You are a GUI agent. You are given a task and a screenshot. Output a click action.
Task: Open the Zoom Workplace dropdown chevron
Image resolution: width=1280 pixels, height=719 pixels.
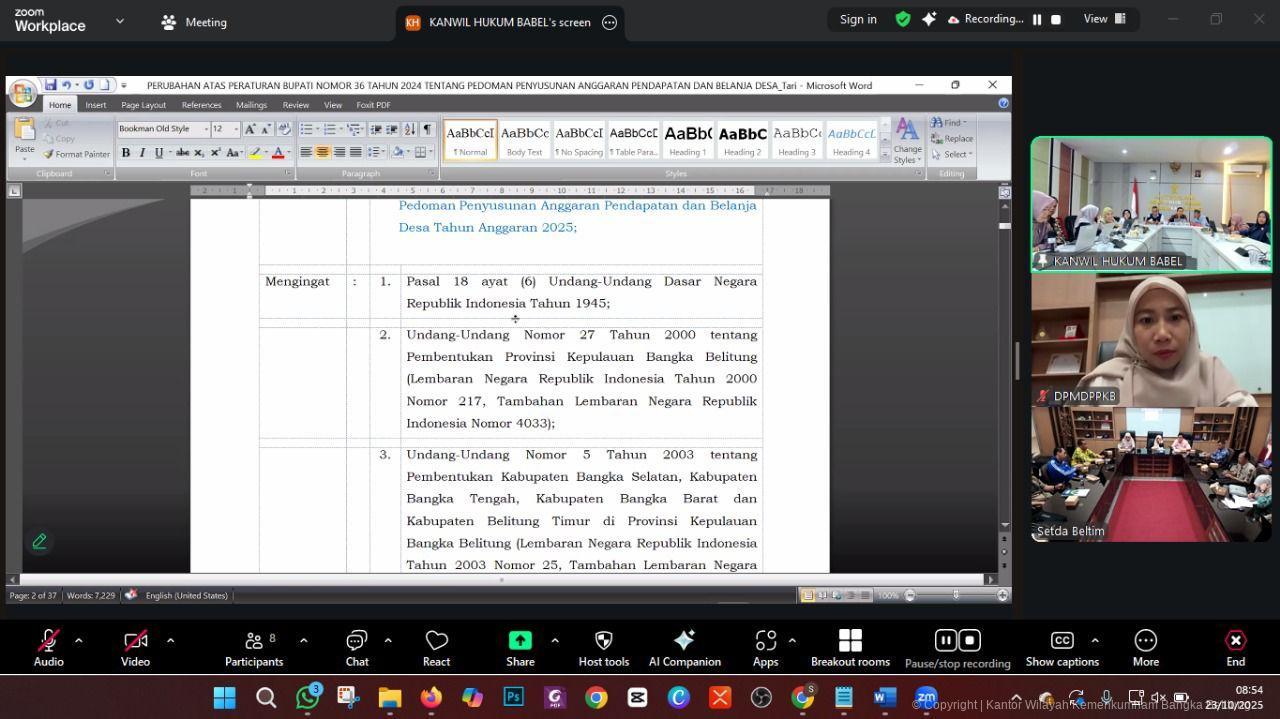(120, 21)
